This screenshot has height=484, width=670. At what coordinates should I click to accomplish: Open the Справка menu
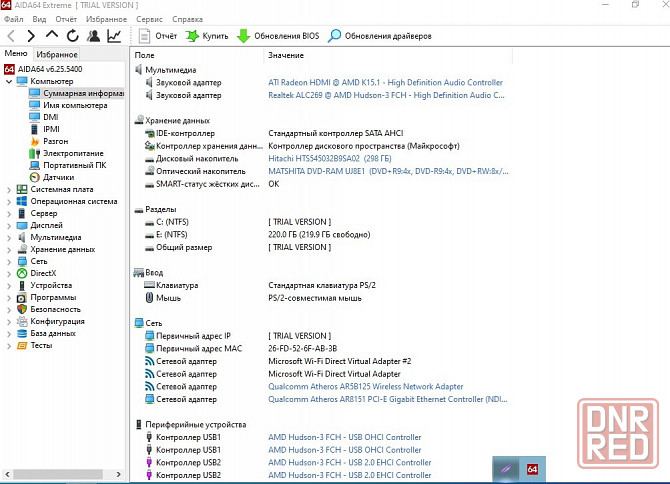187,19
